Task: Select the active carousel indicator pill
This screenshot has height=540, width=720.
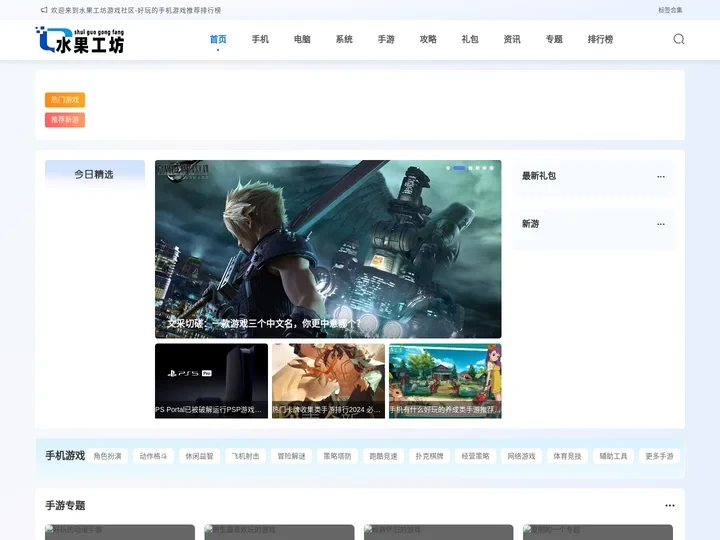Action: pos(459,168)
